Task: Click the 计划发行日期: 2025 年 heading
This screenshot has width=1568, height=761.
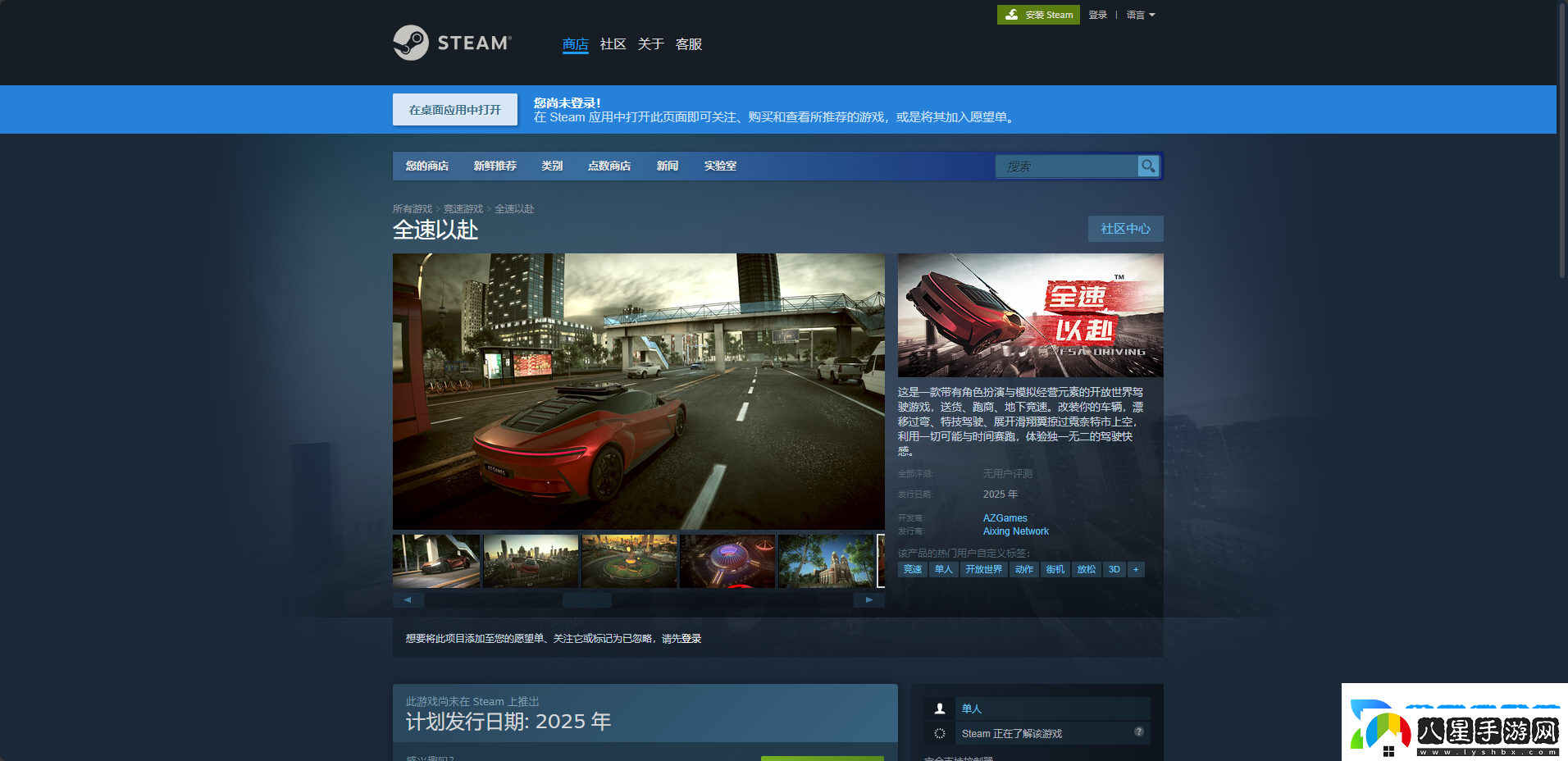Action: pyautogui.click(x=508, y=722)
